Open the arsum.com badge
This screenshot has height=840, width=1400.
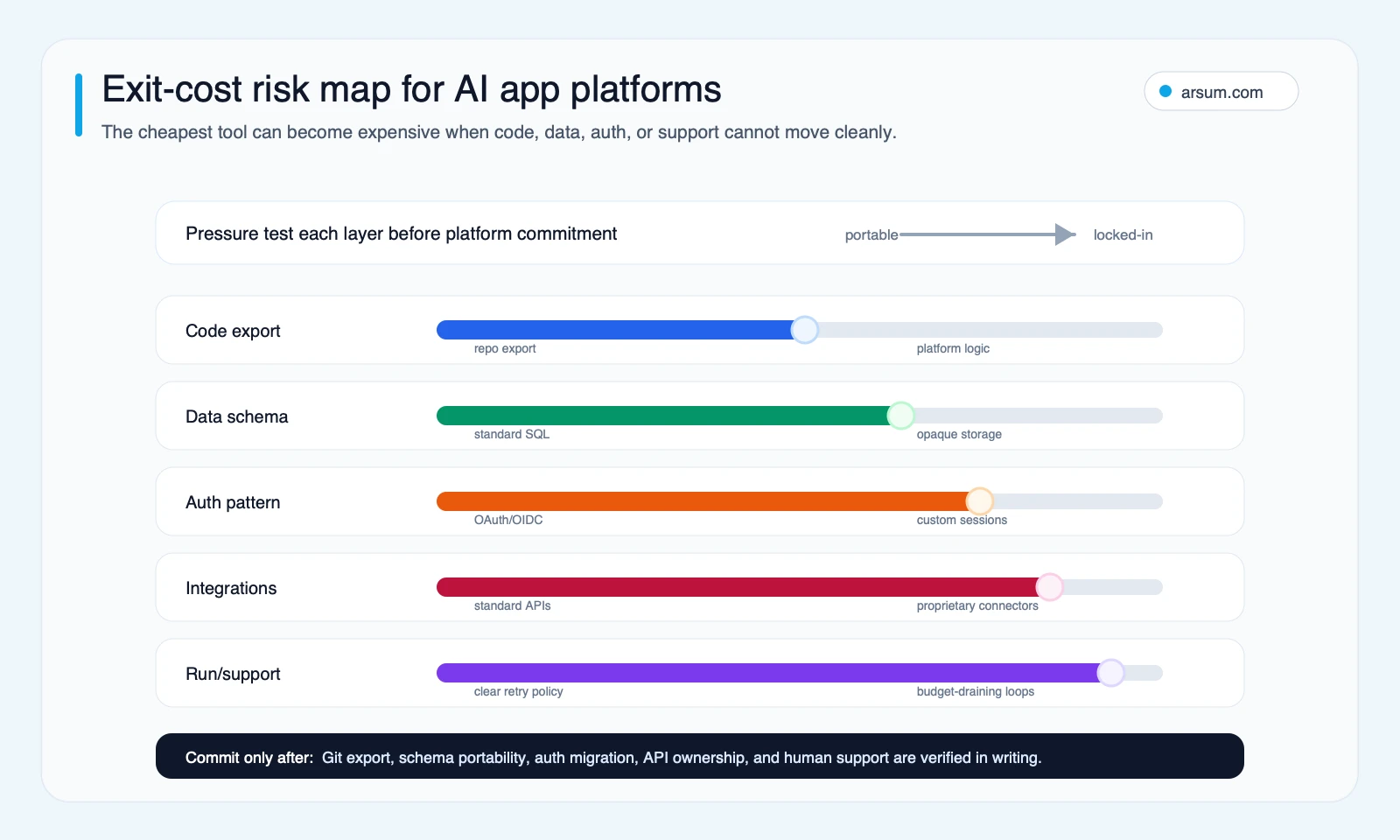pyautogui.click(x=1221, y=91)
